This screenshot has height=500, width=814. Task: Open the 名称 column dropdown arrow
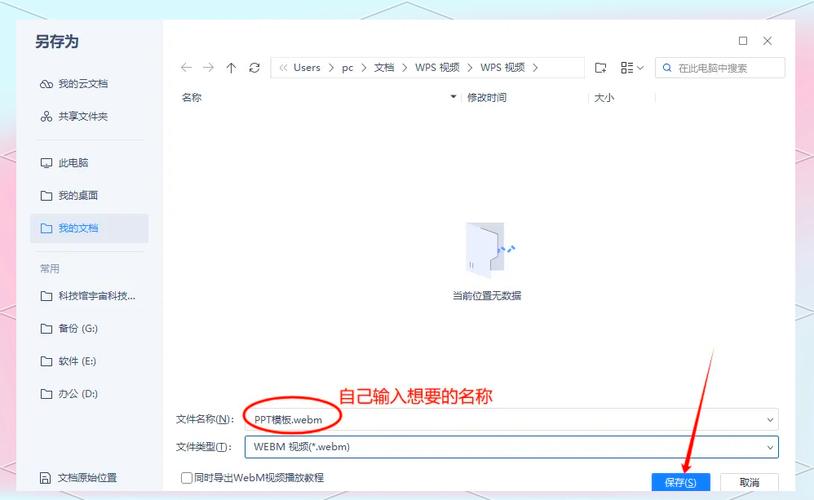(x=453, y=97)
